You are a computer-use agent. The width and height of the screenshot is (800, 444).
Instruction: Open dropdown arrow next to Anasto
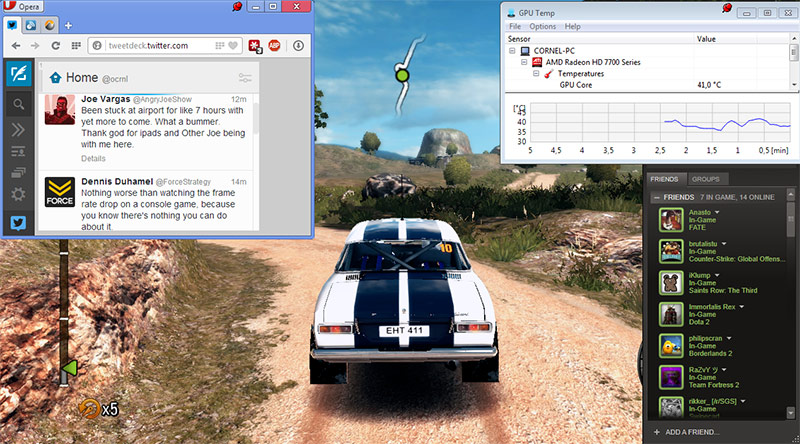[x=717, y=212]
